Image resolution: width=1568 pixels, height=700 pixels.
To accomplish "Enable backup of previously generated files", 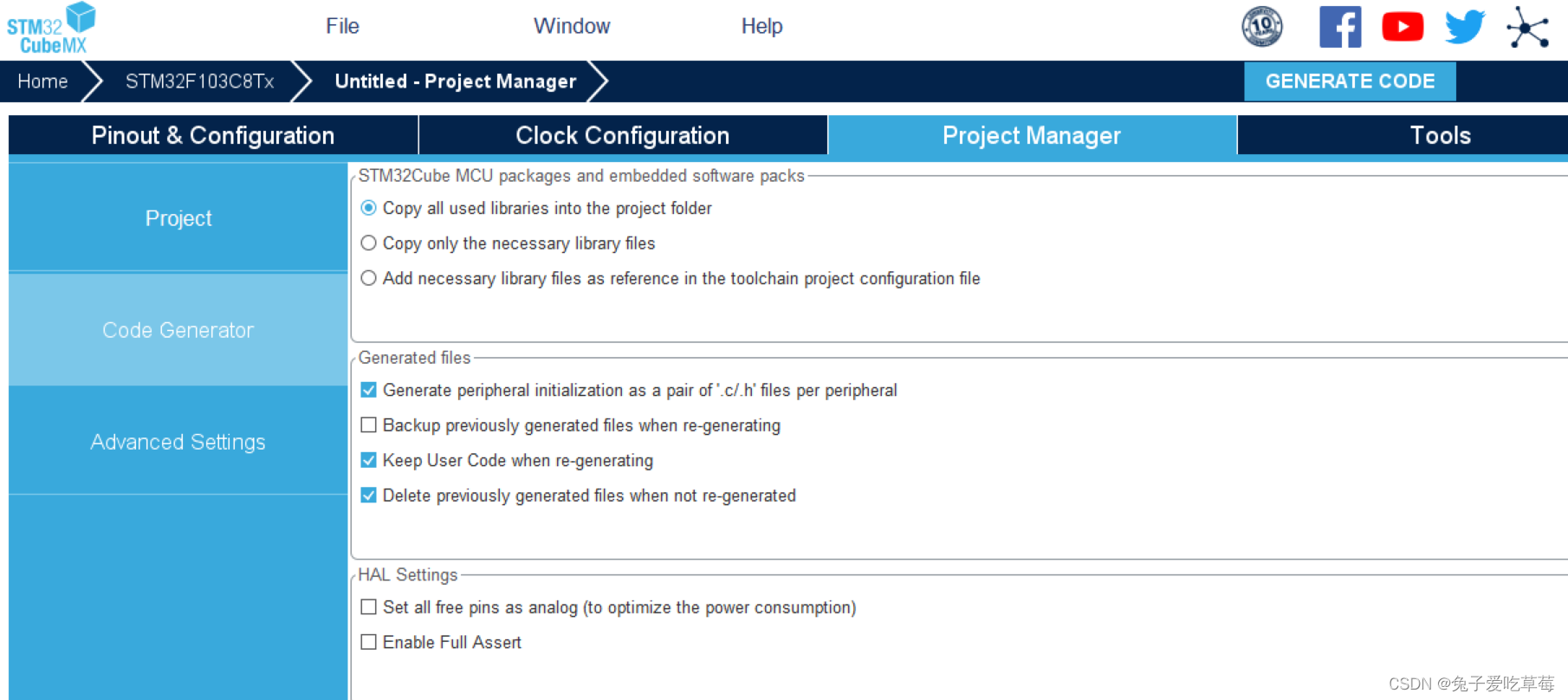I will tap(369, 425).
